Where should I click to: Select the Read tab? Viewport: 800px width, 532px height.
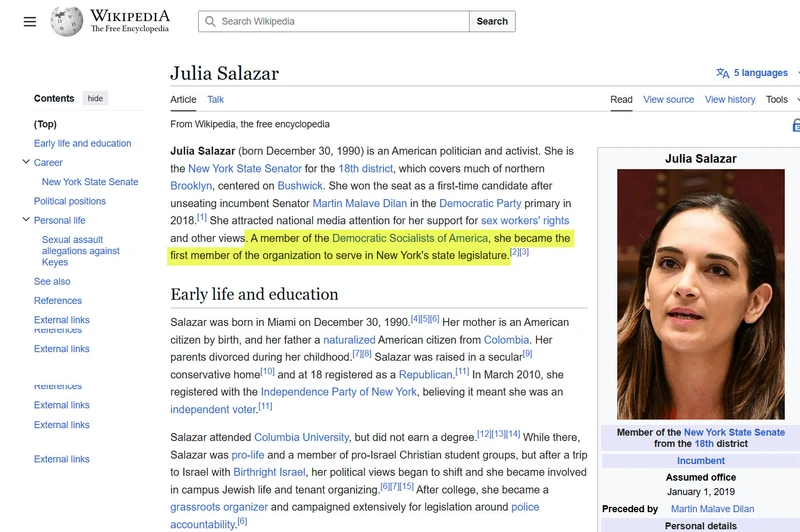click(x=621, y=99)
